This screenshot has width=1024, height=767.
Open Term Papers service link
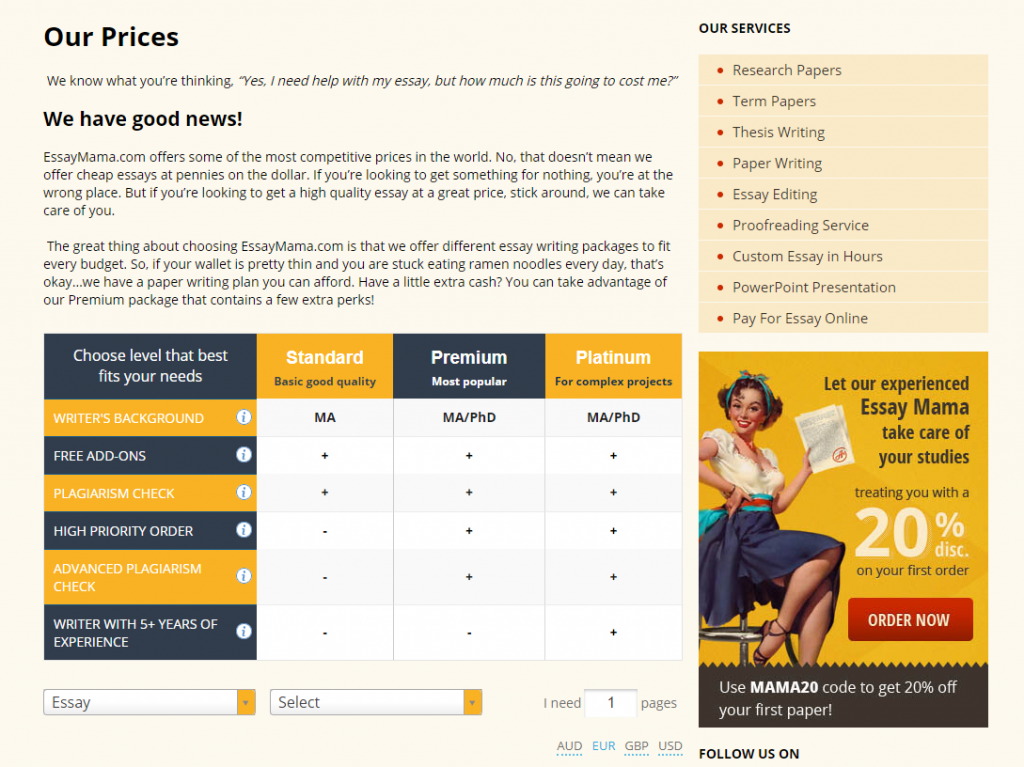[x=774, y=101]
